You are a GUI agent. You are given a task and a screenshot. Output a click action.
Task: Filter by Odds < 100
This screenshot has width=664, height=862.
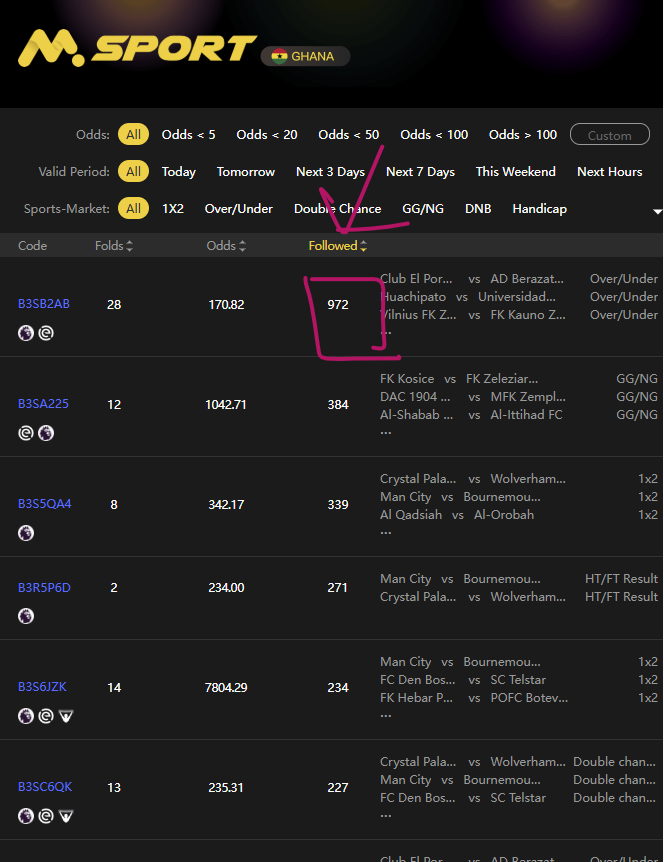(434, 135)
